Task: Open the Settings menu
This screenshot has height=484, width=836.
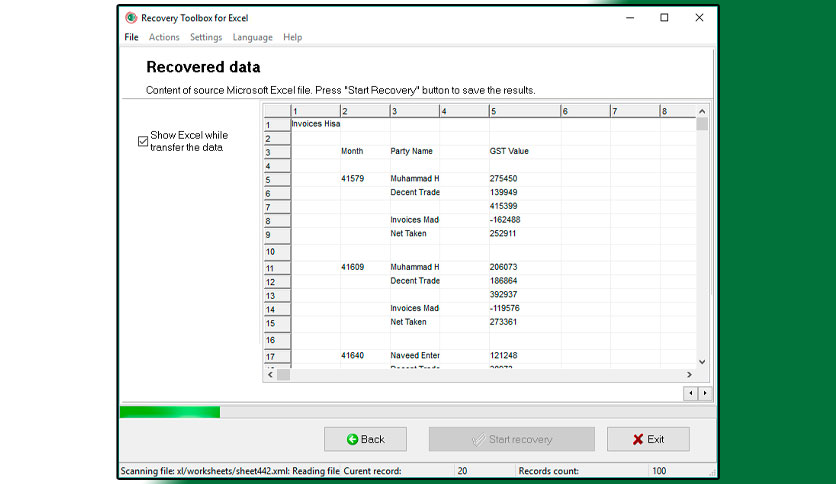Action: point(206,37)
